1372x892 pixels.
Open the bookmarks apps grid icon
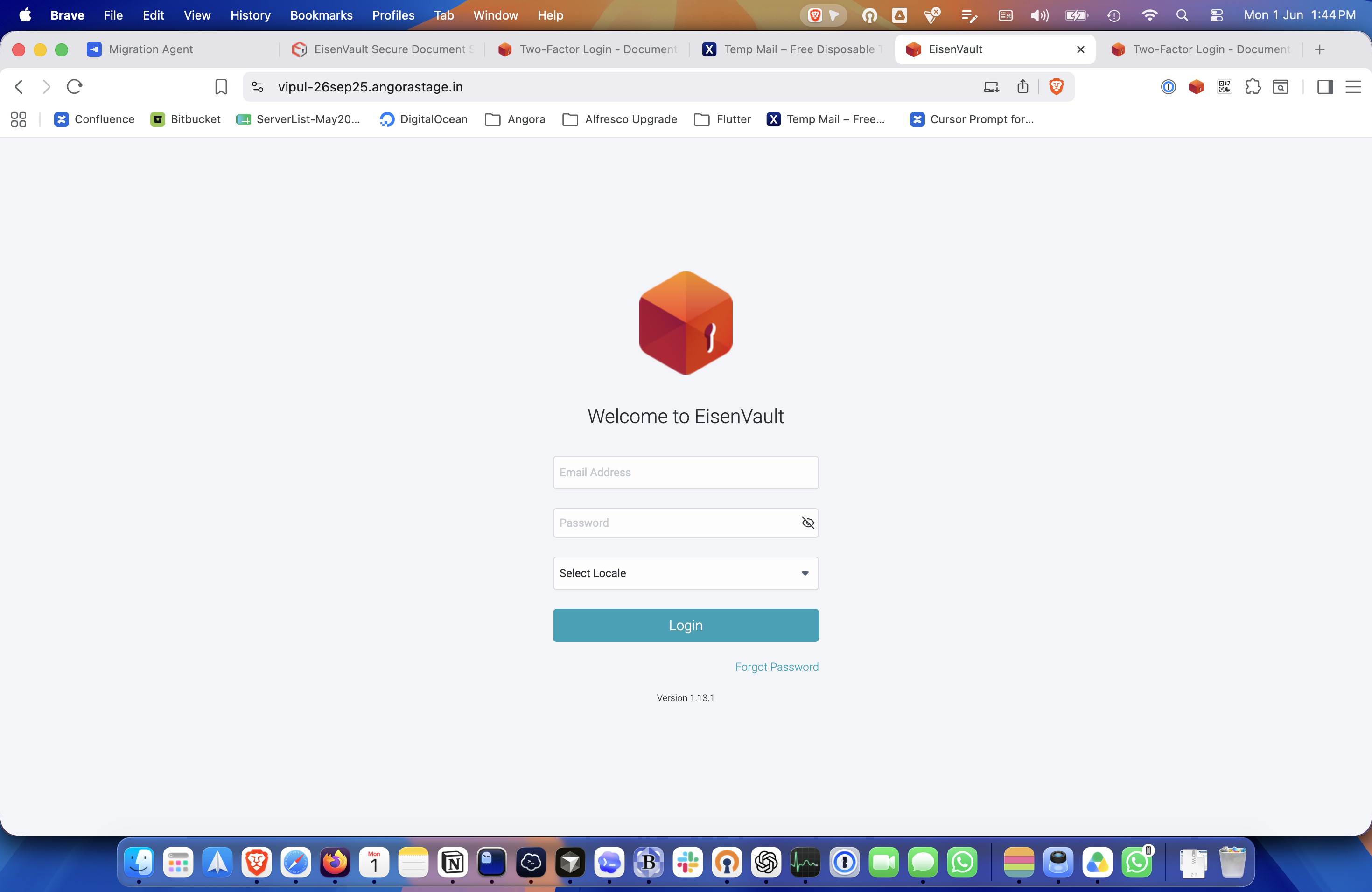(x=19, y=119)
